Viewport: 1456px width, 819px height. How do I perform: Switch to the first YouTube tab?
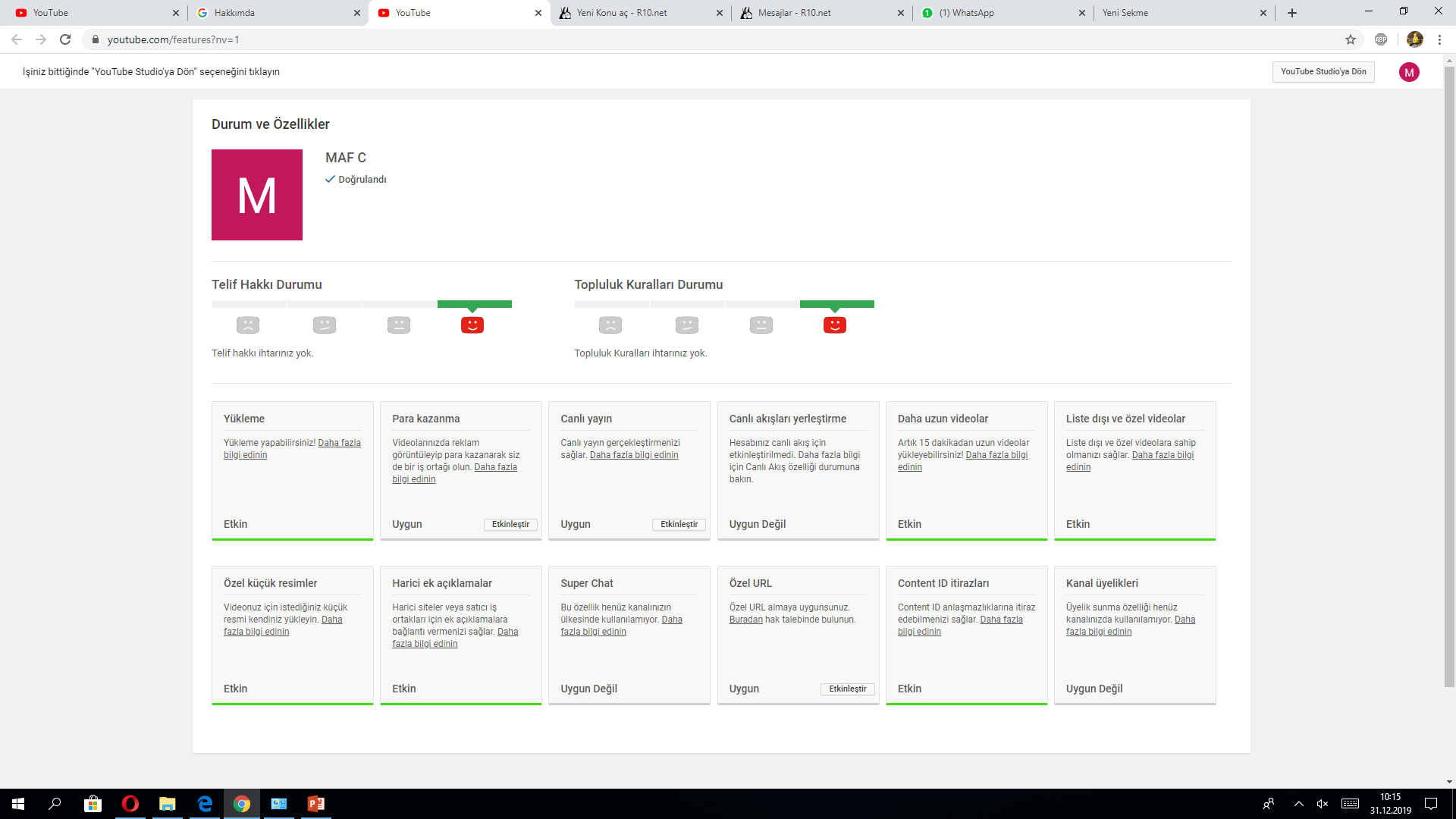coord(96,13)
